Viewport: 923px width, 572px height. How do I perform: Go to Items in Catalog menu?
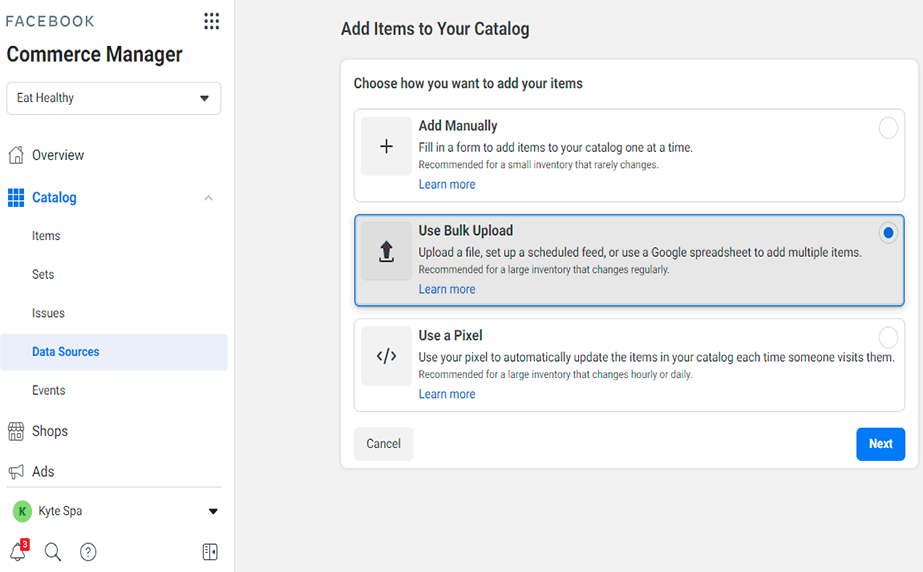(46, 236)
